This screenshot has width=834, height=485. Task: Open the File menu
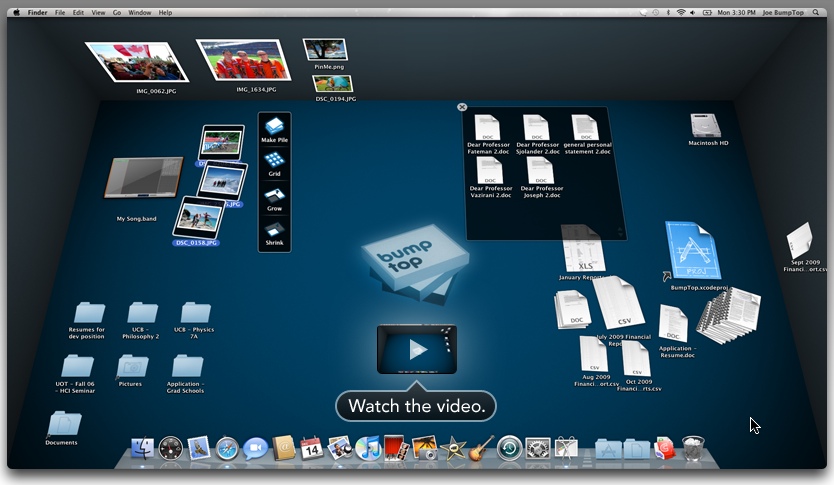point(60,12)
